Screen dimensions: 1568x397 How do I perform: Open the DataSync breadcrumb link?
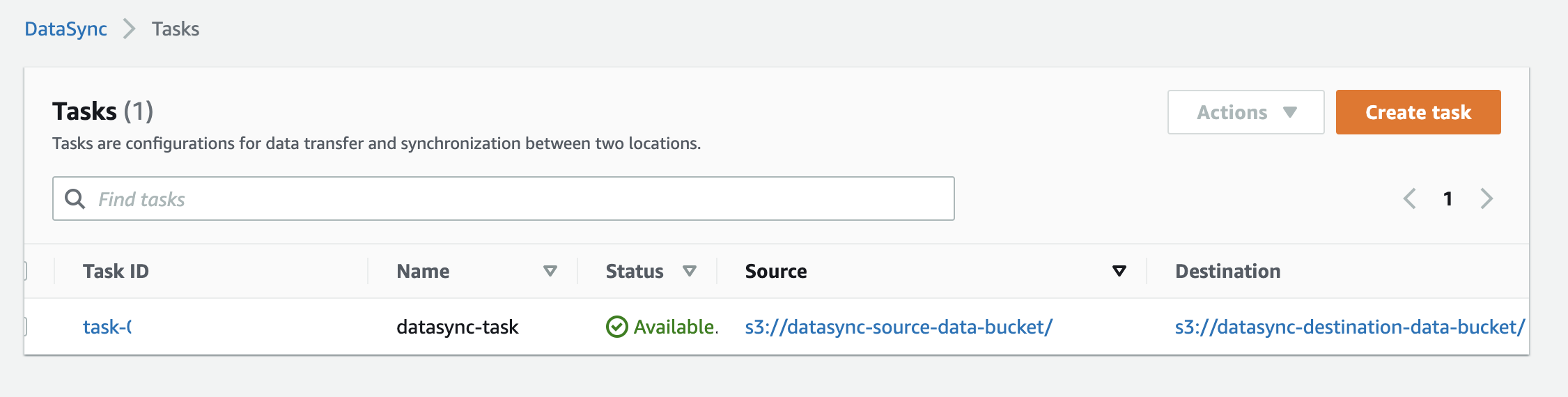(x=65, y=29)
